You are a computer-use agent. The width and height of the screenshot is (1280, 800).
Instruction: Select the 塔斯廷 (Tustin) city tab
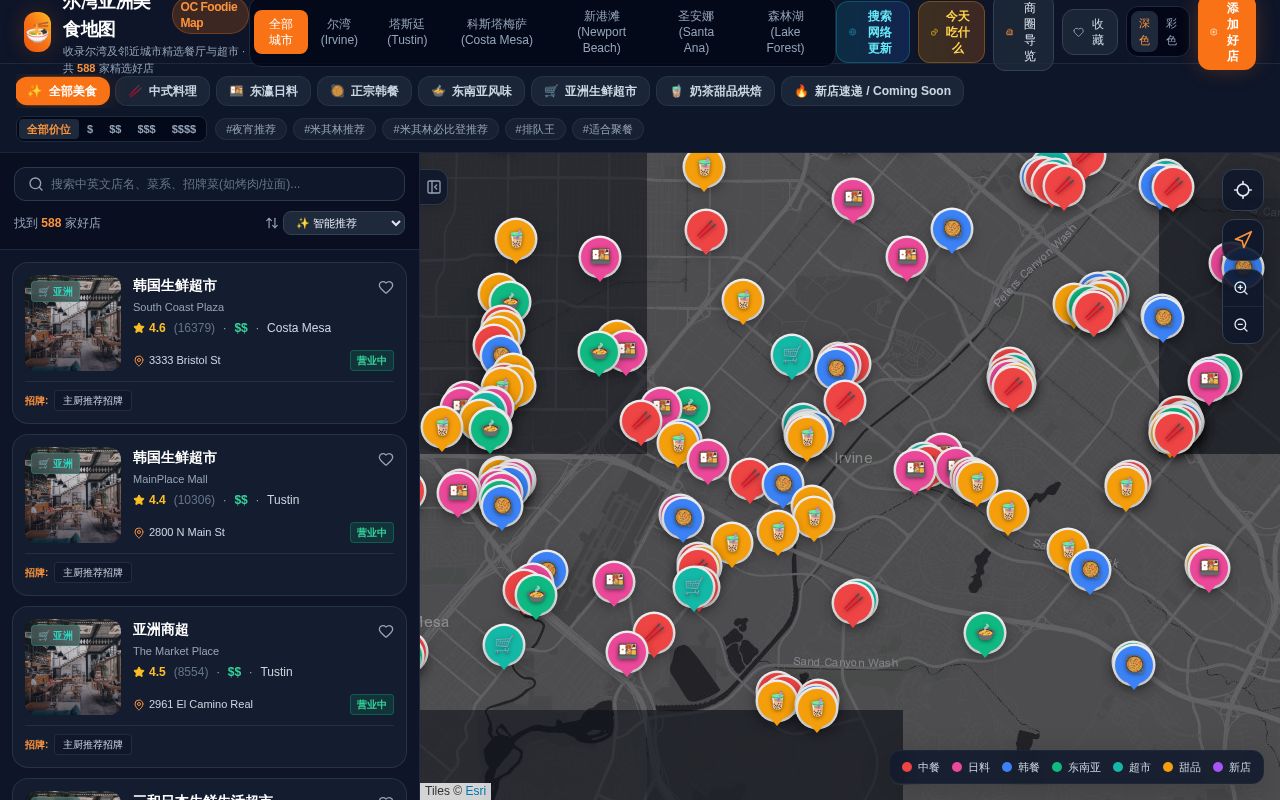tap(407, 32)
